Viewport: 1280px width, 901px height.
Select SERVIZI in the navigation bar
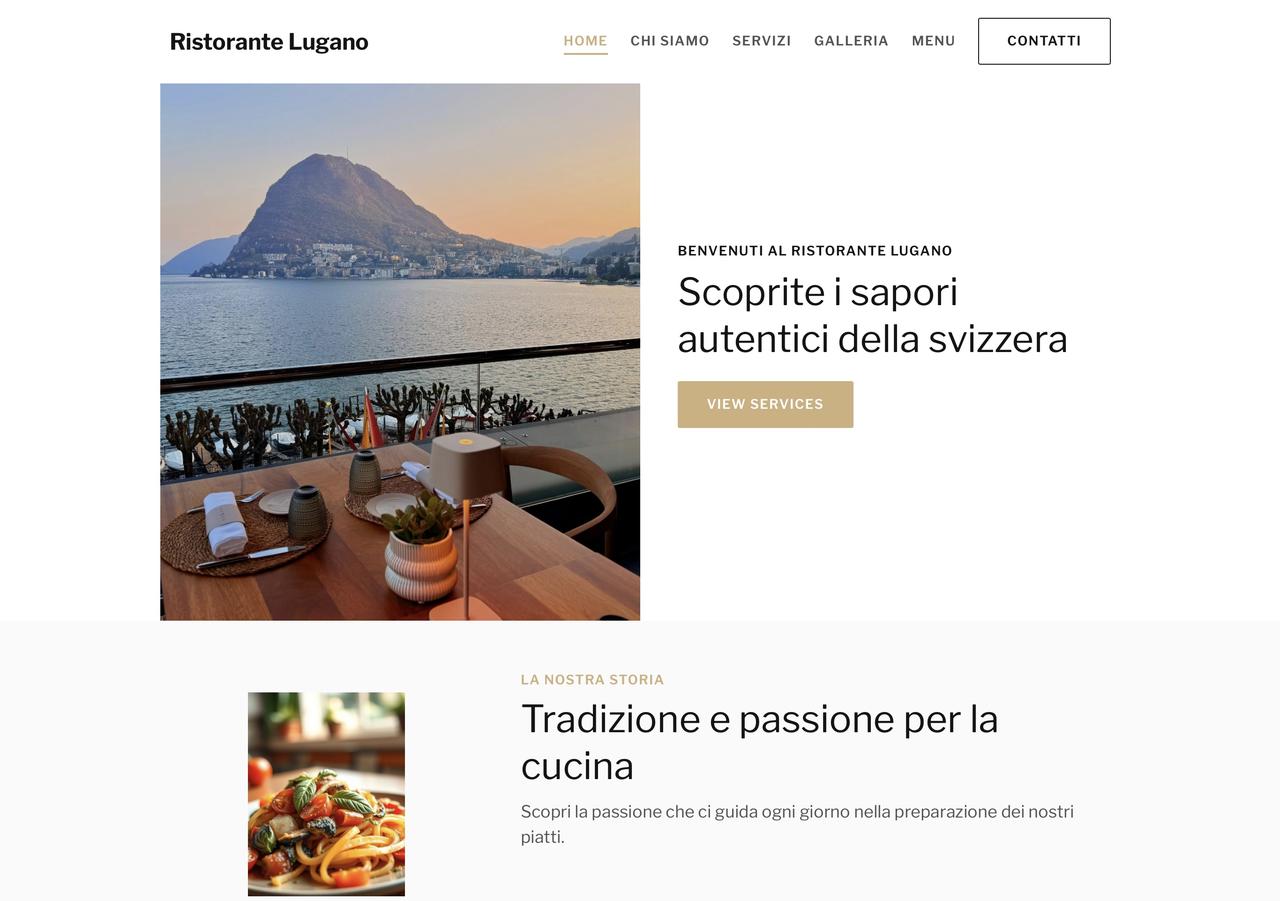coord(762,41)
